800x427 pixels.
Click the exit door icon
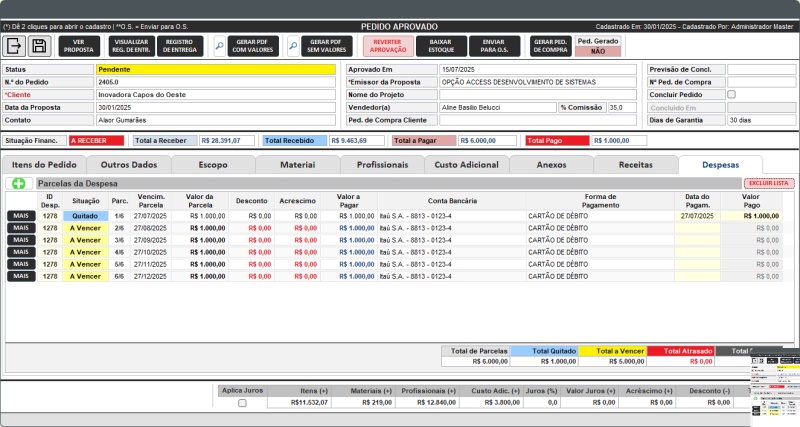(15, 46)
